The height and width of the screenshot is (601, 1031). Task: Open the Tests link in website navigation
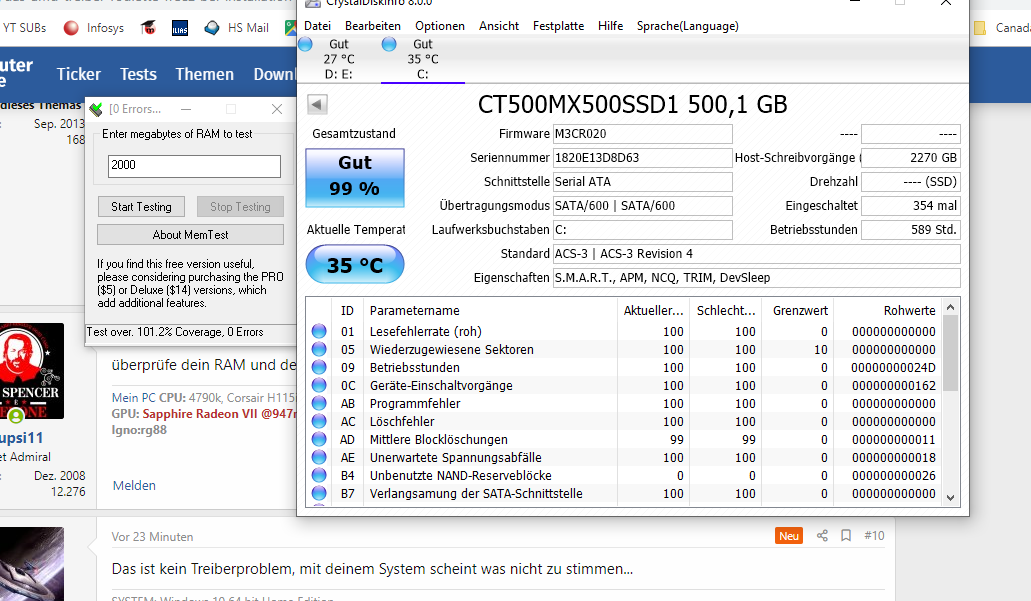138,74
